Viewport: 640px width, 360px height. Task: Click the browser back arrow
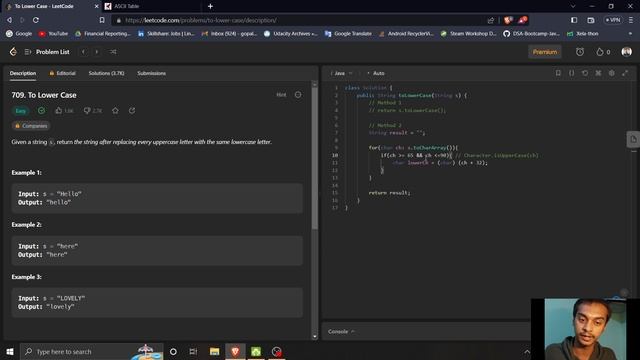[9, 20]
